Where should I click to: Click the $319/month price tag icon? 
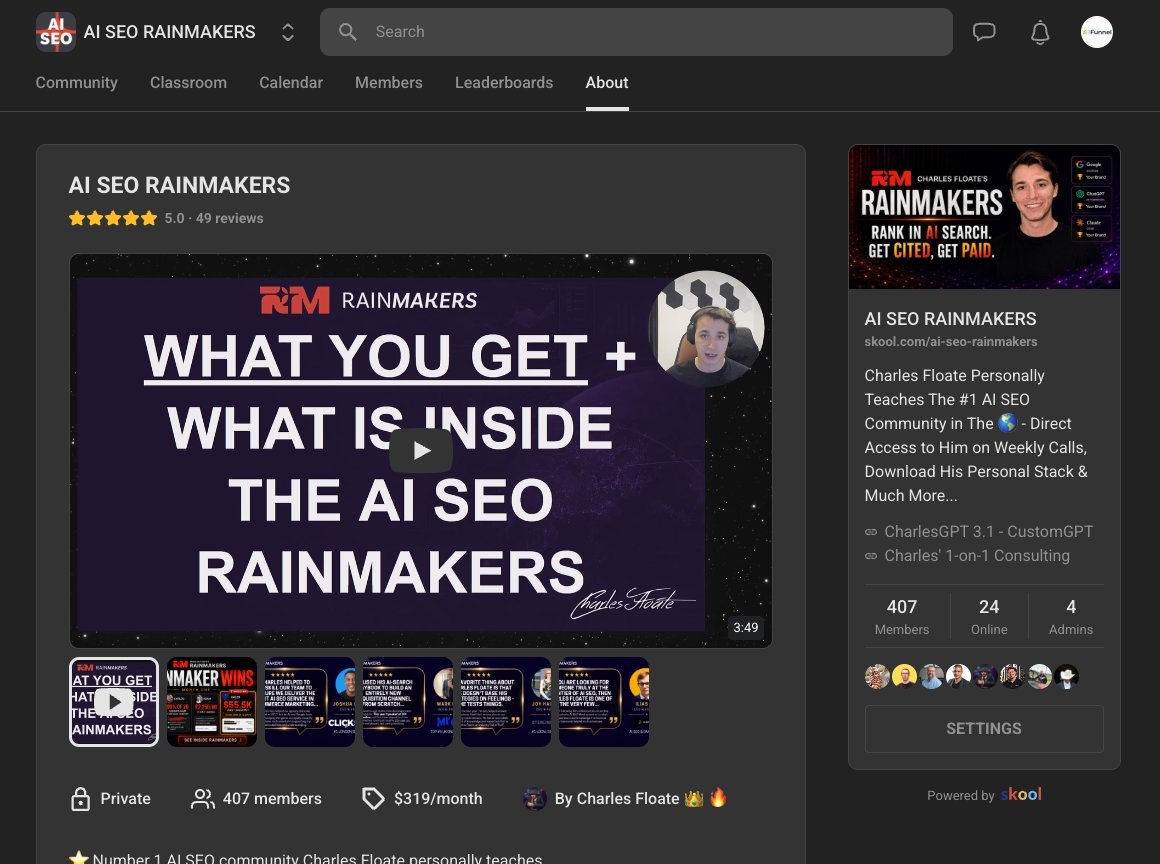[x=373, y=798]
